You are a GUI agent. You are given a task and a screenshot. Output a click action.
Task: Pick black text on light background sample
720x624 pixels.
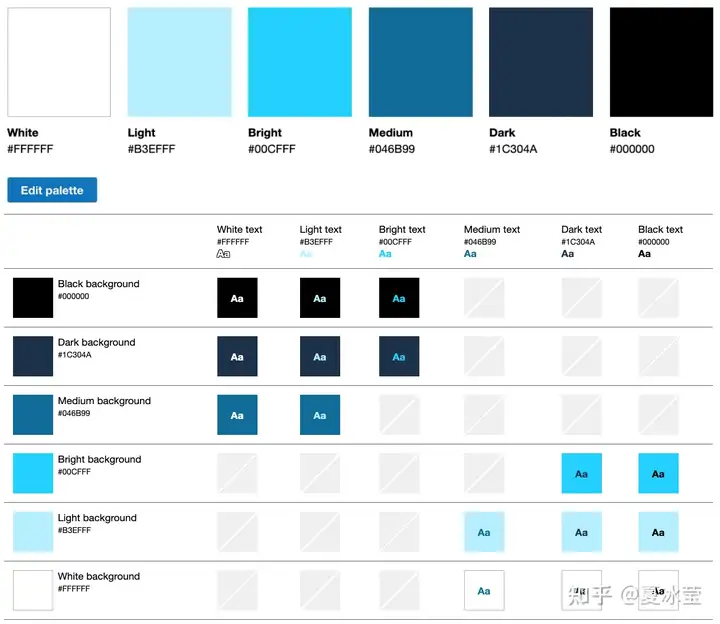click(x=658, y=532)
